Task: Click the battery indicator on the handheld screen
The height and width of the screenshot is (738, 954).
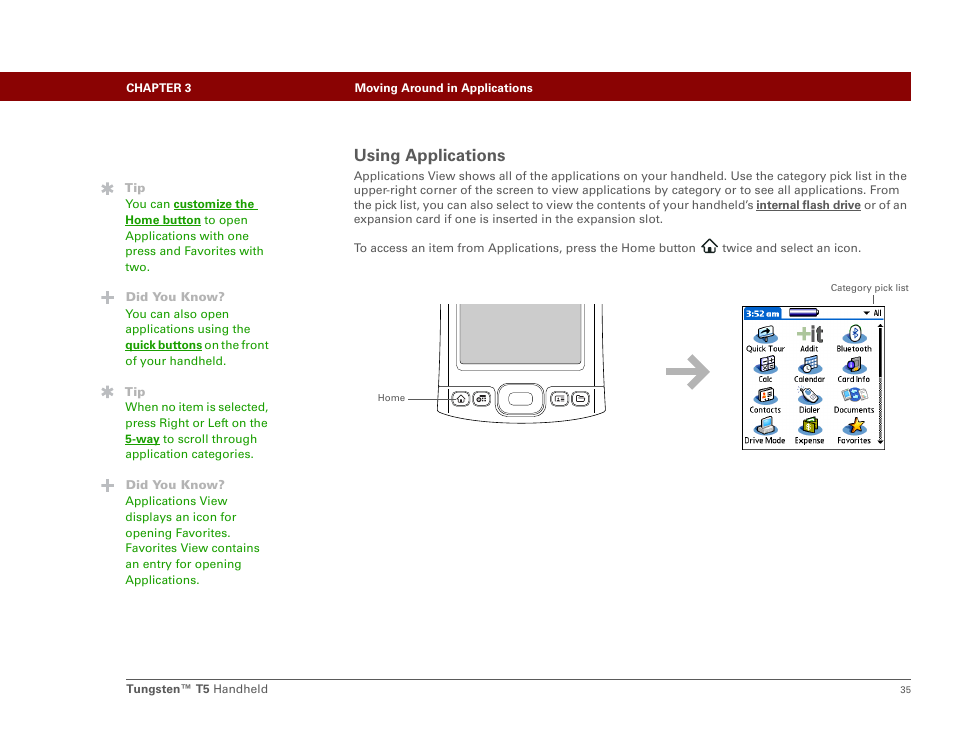Action: click(804, 313)
